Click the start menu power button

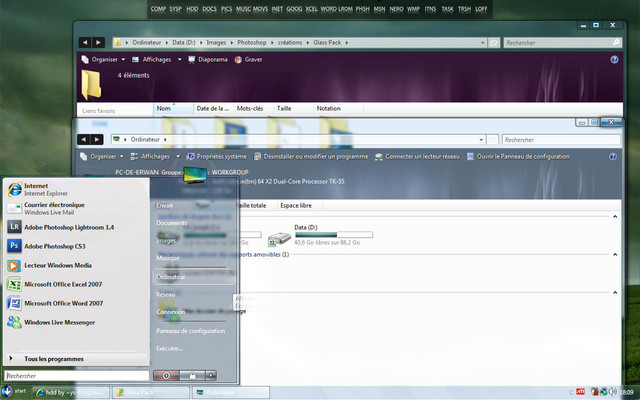coord(166,376)
